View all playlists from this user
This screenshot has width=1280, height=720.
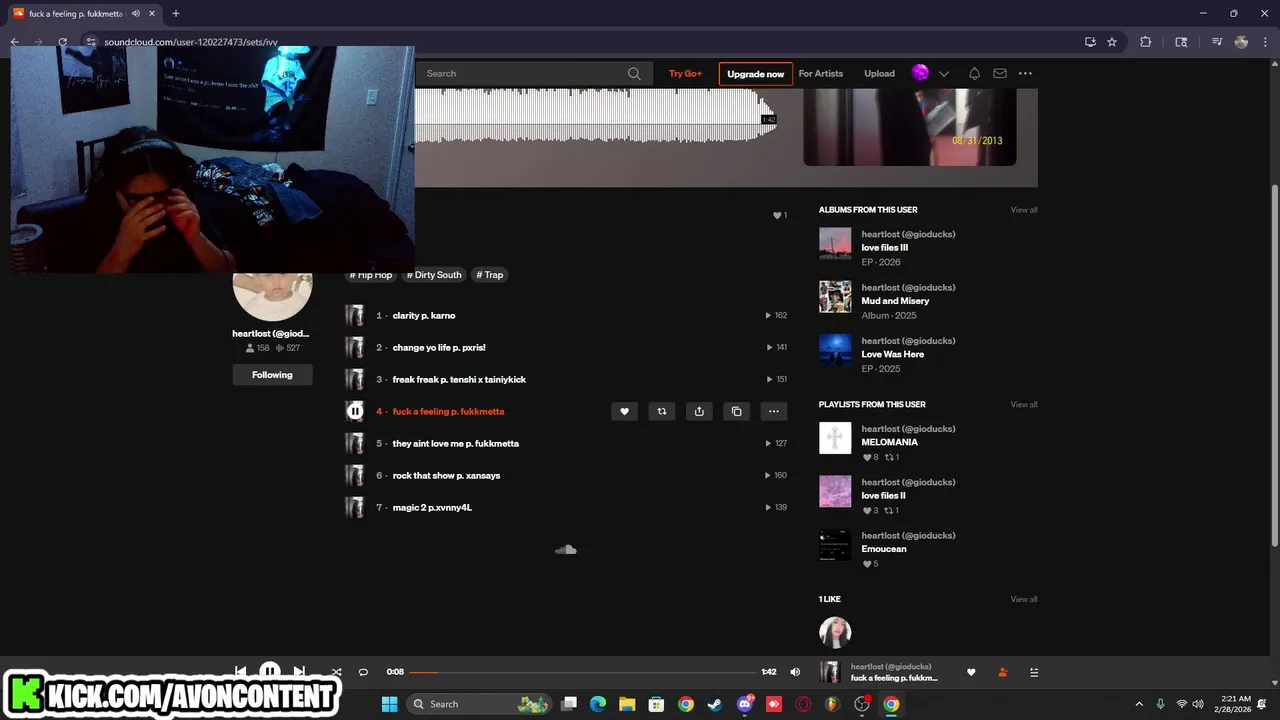click(1024, 404)
